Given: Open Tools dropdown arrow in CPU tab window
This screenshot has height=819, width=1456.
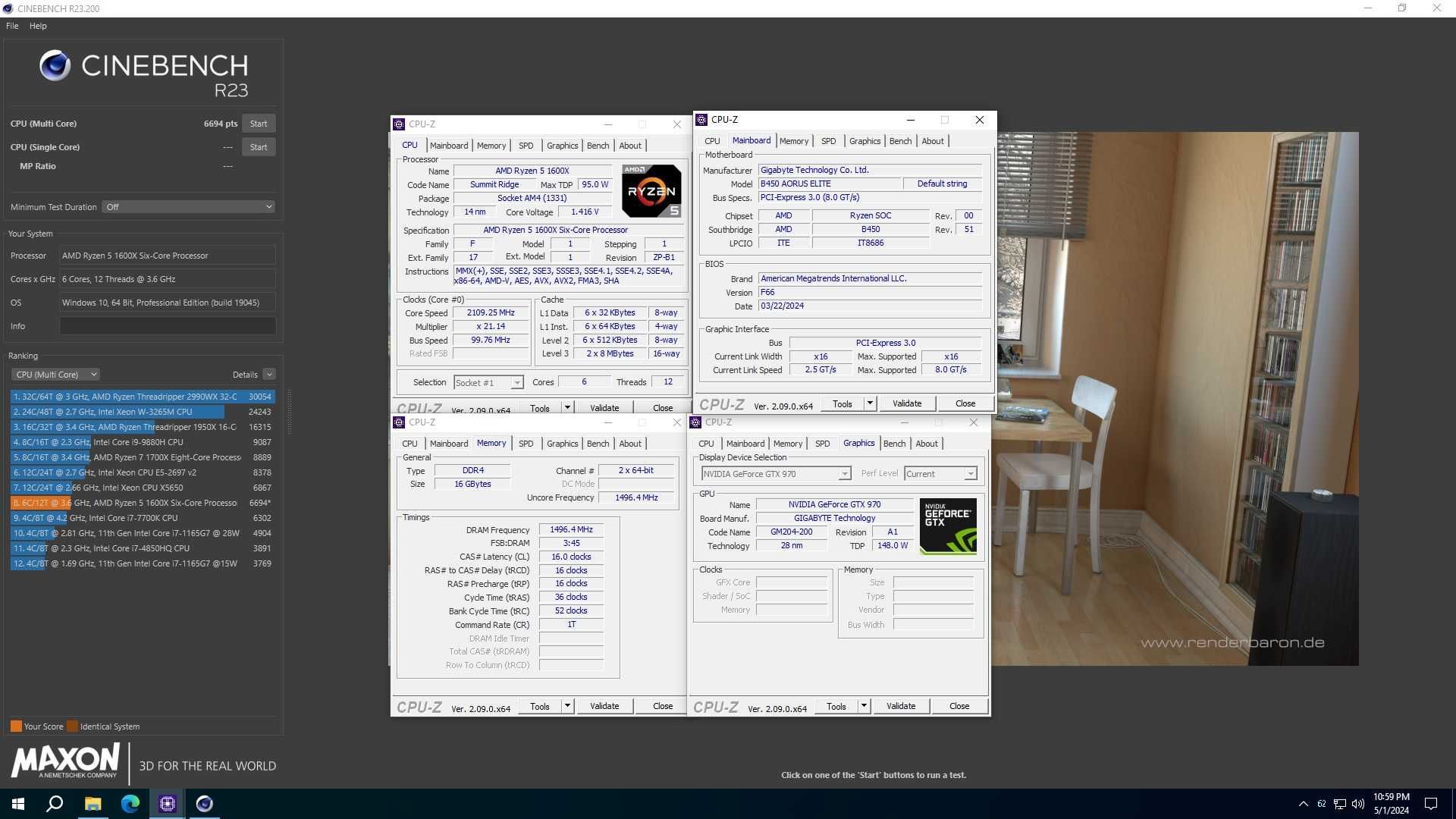Looking at the screenshot, I should (567, 408).
